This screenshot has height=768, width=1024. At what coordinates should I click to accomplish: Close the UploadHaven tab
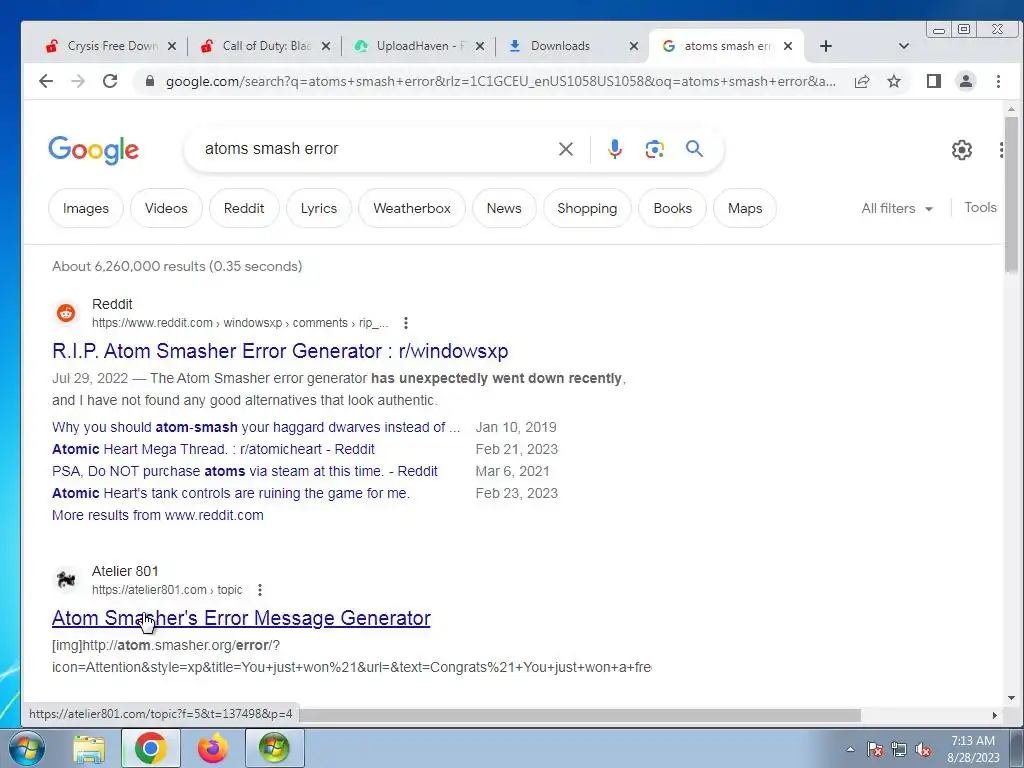[480, 46]
